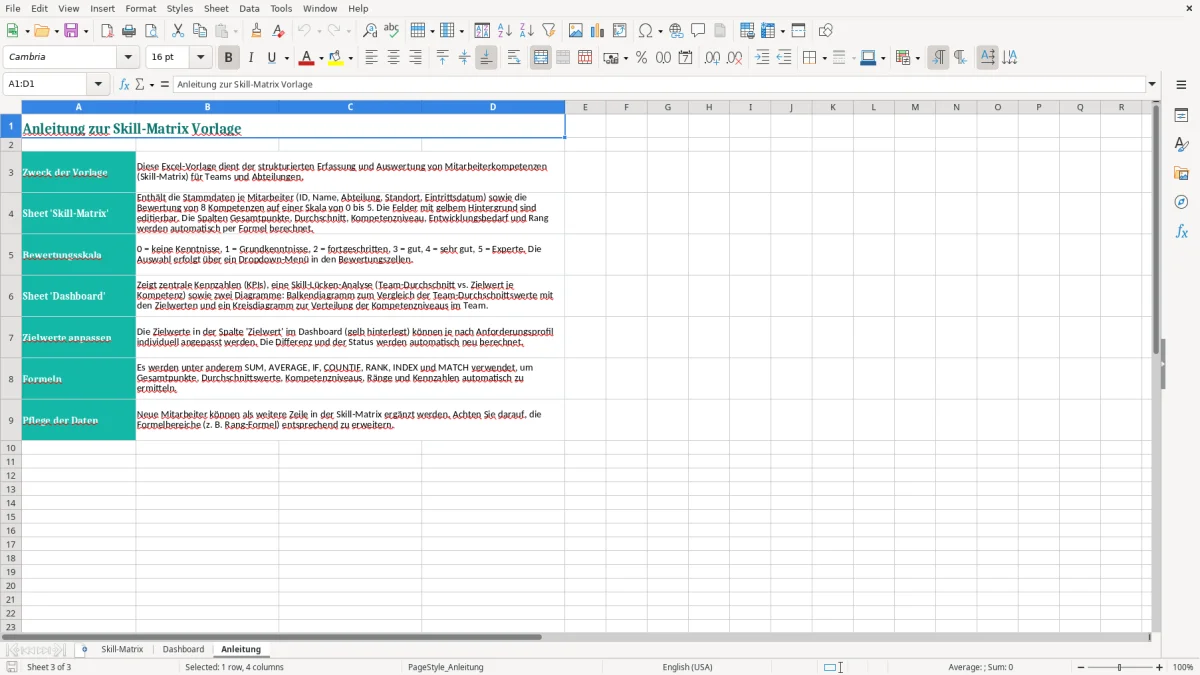
Task: Open font color dropdown arrow
Action: pyautogui.click(x=321, y=58)
